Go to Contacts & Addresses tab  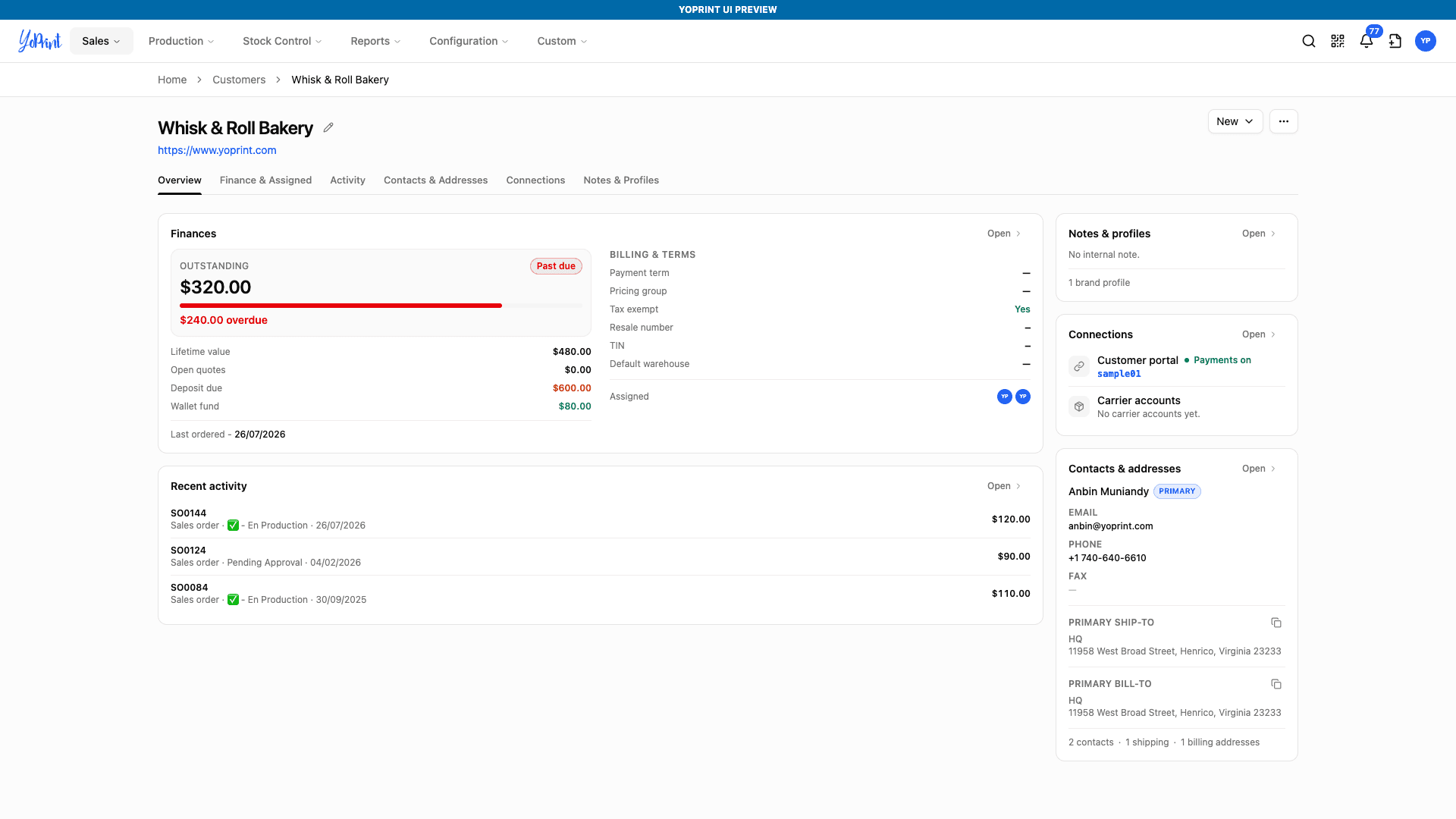pos(435,180)
